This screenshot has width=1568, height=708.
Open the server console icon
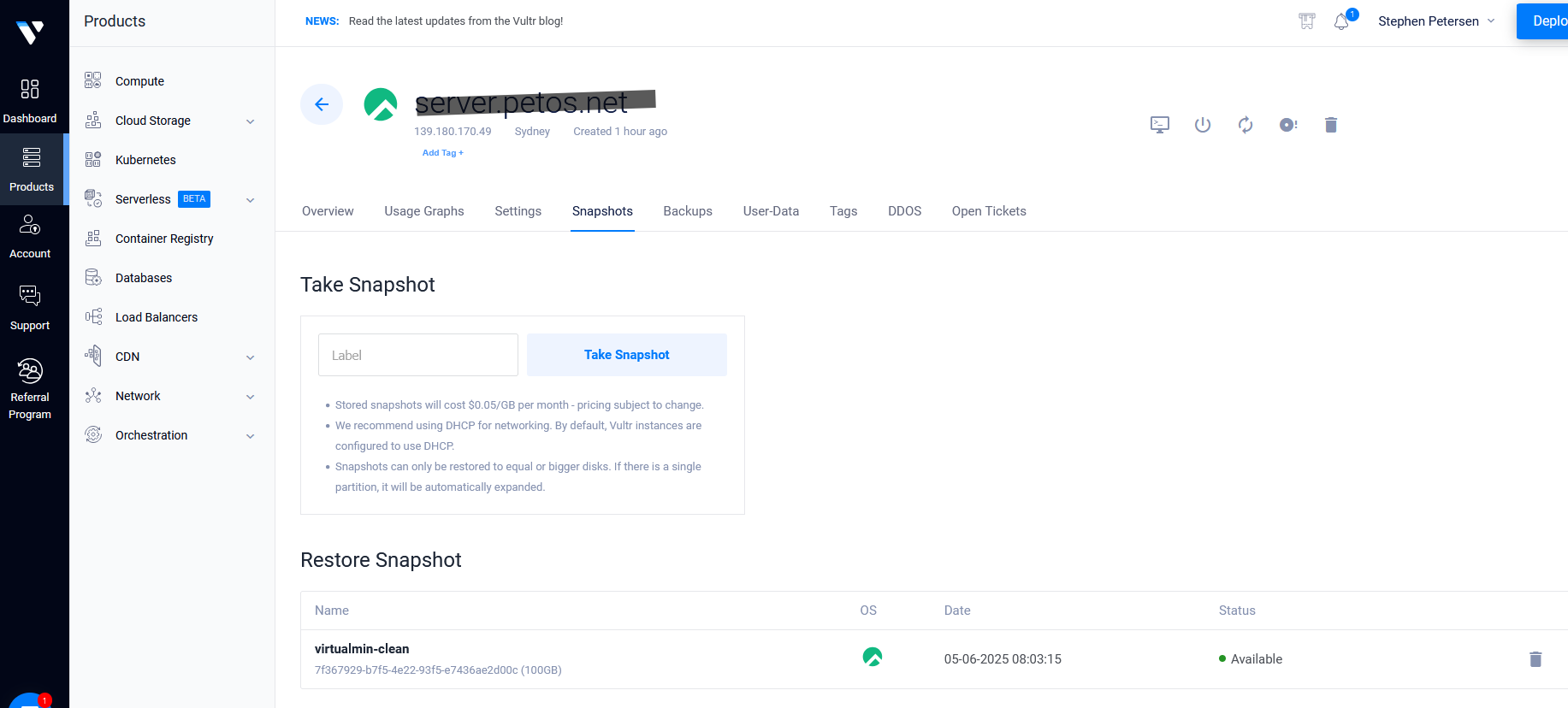pyautogui.click(x=1160, y=125)
